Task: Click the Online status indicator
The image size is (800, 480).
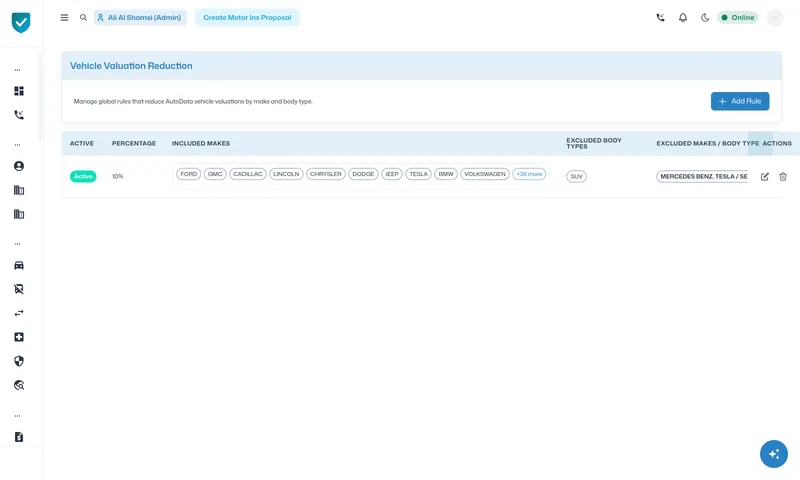Action: tap(738, 17)
